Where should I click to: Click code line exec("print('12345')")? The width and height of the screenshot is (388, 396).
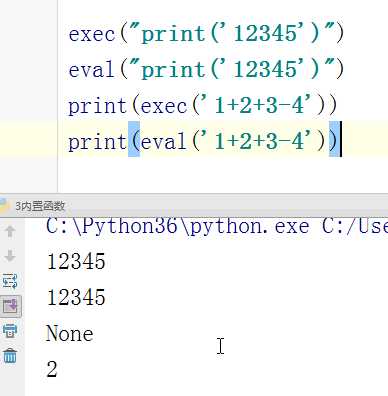(x=206, y=34)
